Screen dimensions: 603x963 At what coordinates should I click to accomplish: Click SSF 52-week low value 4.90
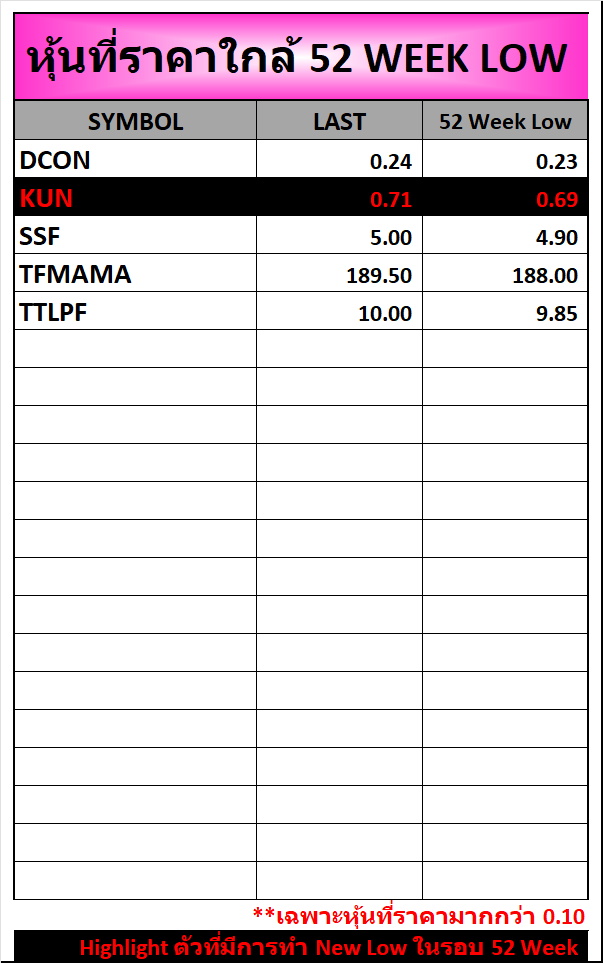pos(557,237)
